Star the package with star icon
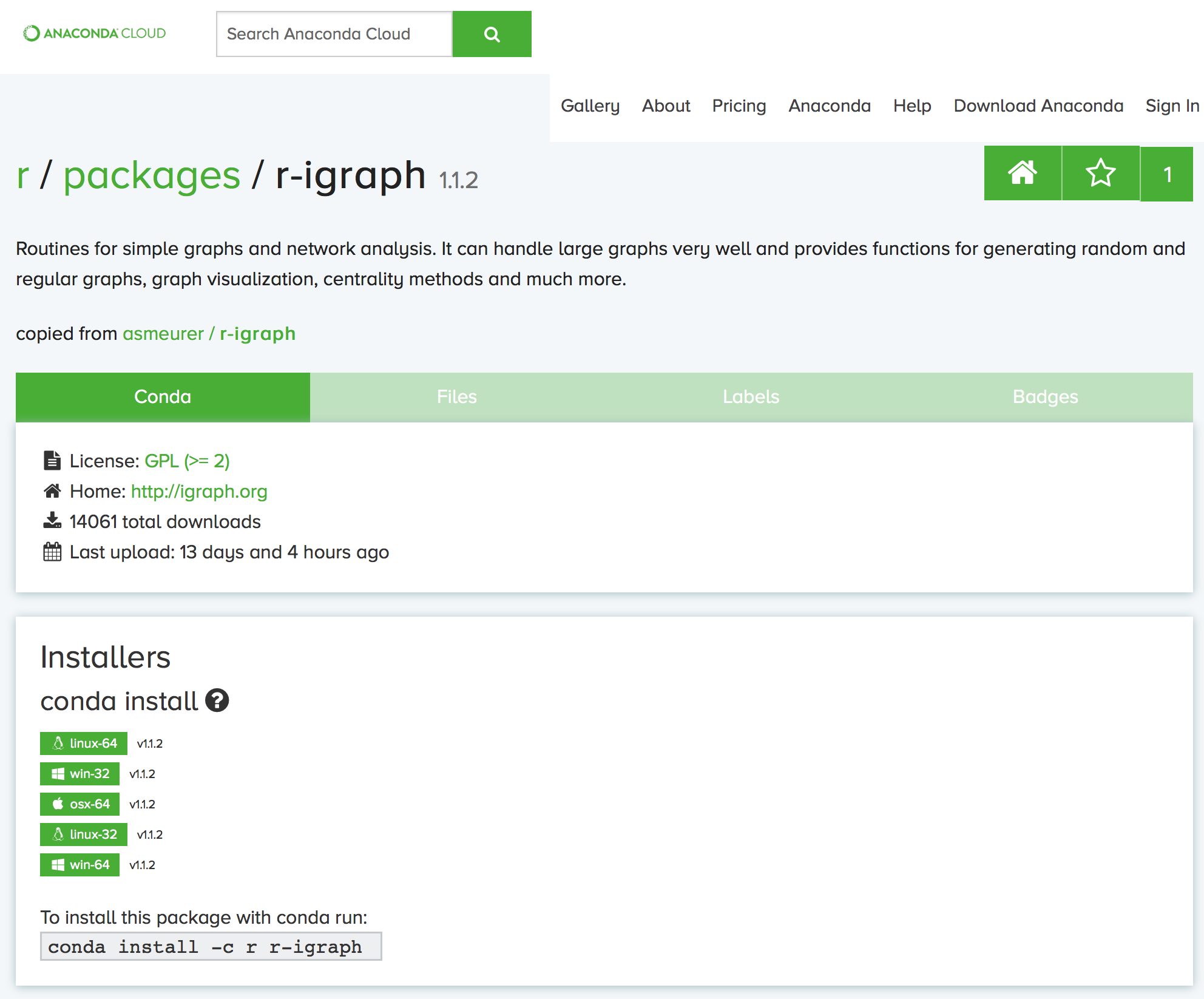Image resolution: width=1204 pixels, height=999 pixels. tap(1100, 173)
